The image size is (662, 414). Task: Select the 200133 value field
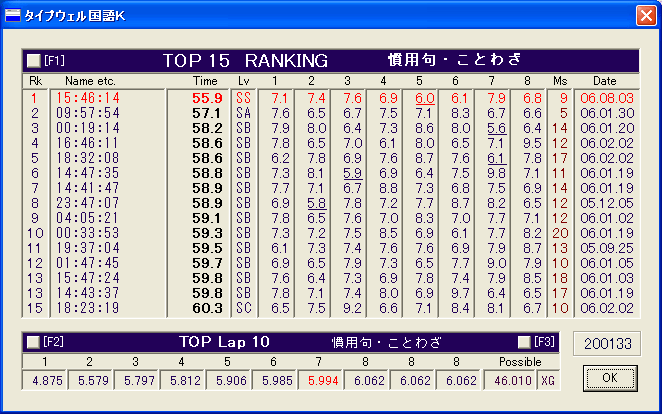pyautogui.click(x=607, y=344)
